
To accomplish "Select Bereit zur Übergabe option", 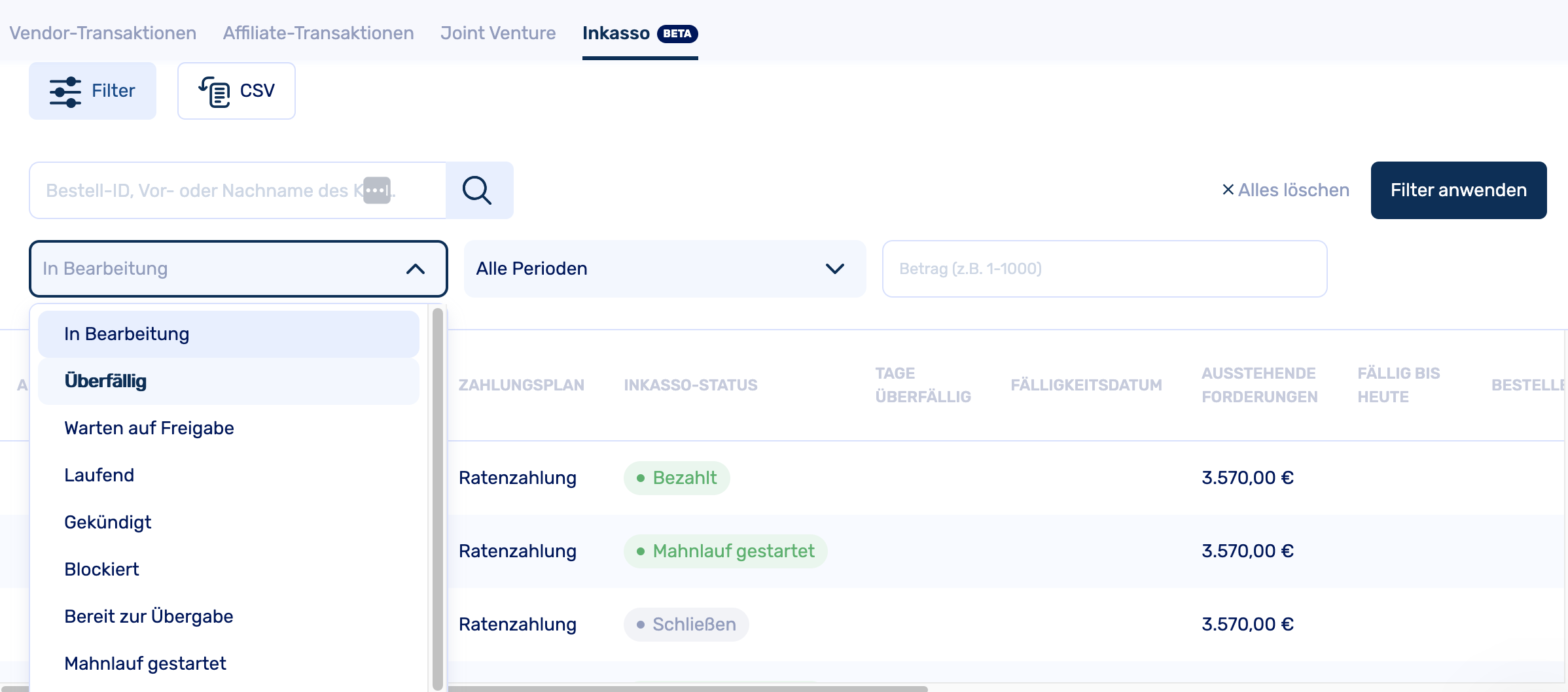I will click(149, 617).
